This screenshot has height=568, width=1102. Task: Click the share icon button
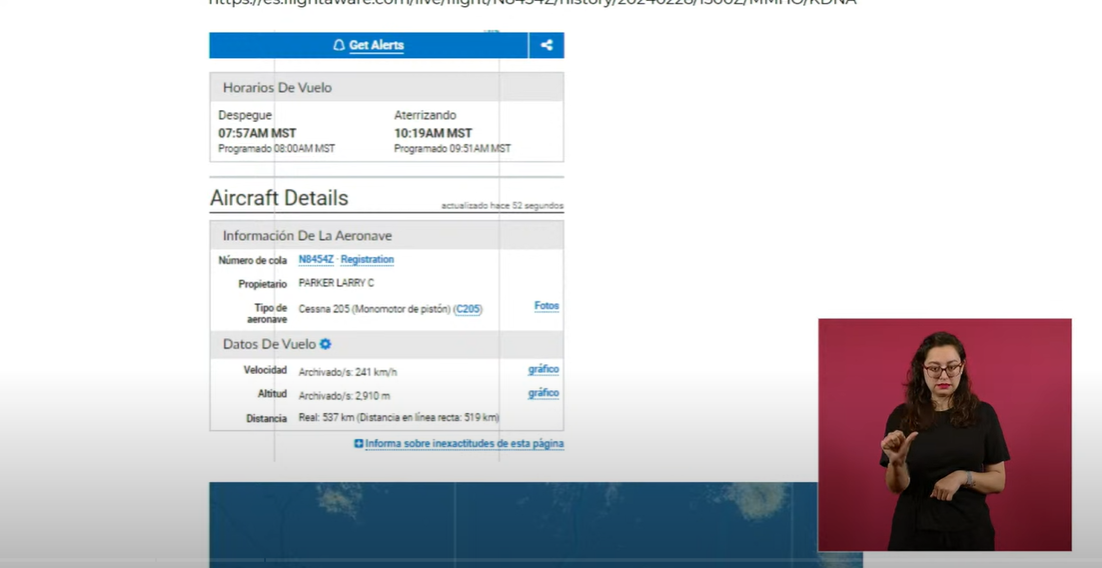pyautogui.click(x=546, y=45)
